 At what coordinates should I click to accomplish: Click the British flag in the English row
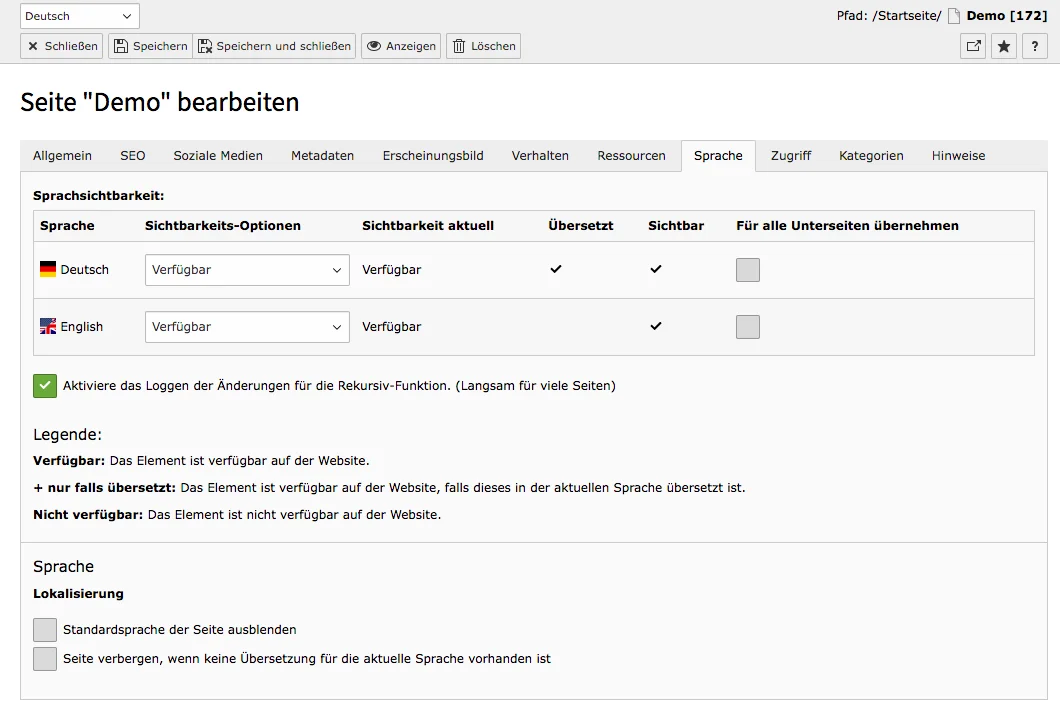(45, 326)
